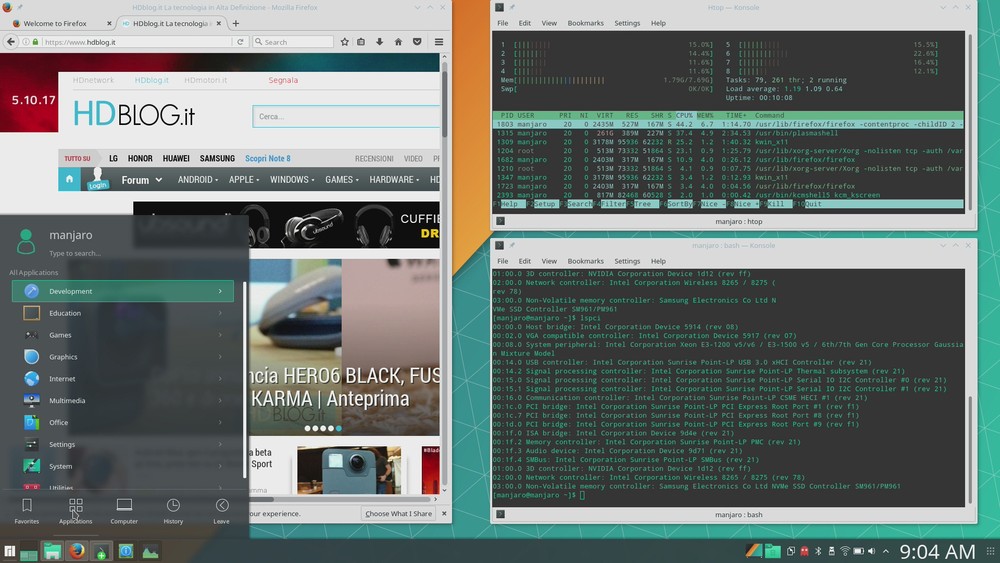
Task: Open the Forum dropdown on HDblog
Action: coord(141,180)
